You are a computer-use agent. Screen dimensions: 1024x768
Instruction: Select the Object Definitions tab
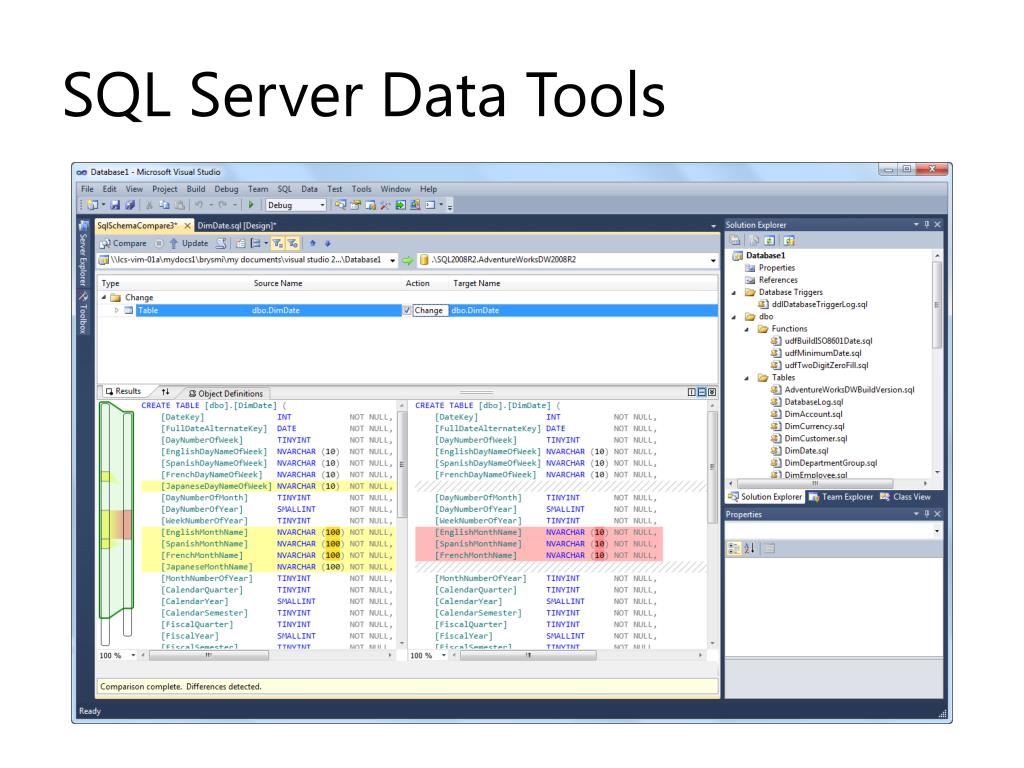pyautogui.click(x=226, y=393)
